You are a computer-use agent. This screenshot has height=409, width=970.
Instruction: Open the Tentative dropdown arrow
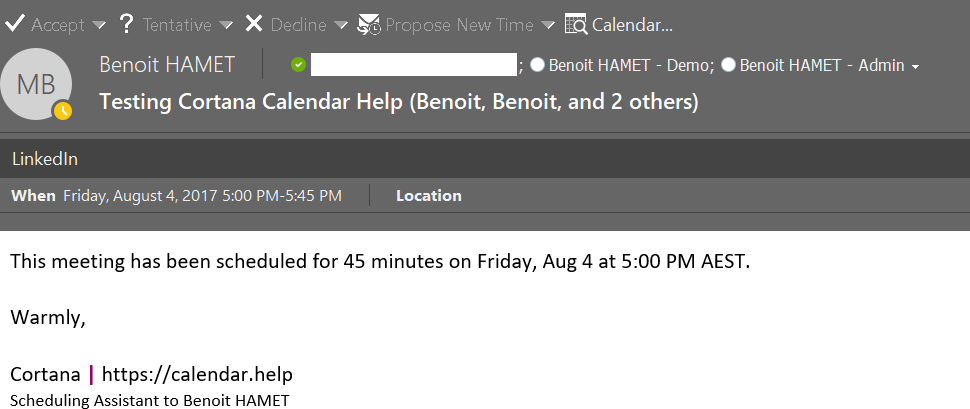pyautogui.click(x=227, y=24)
